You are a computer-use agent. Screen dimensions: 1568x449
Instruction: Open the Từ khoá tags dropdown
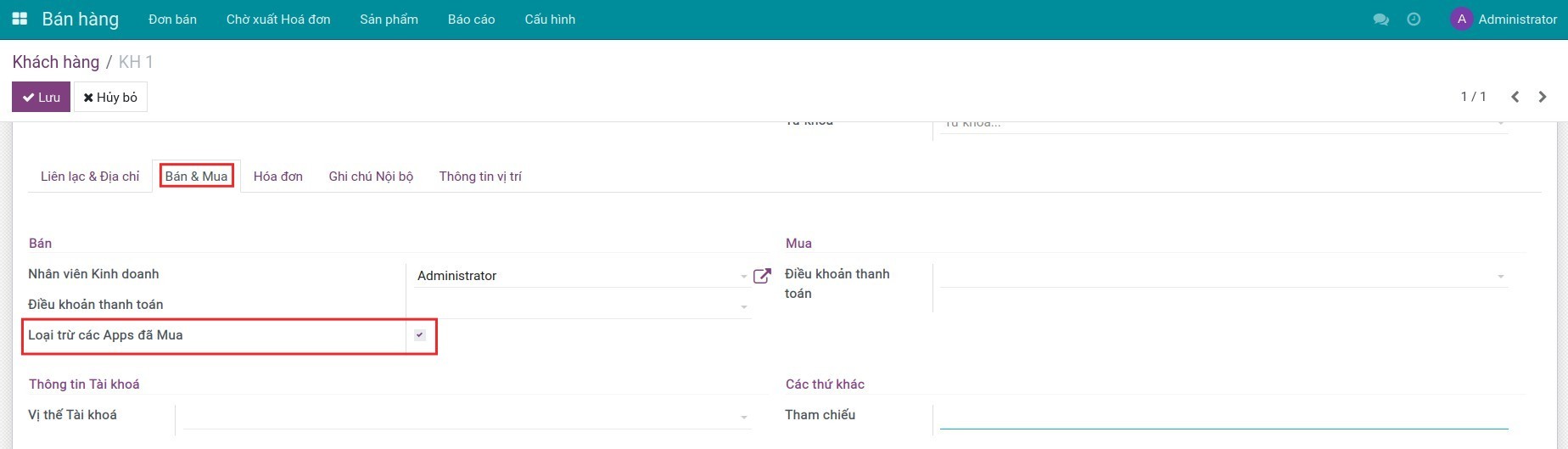[1500, 125]
